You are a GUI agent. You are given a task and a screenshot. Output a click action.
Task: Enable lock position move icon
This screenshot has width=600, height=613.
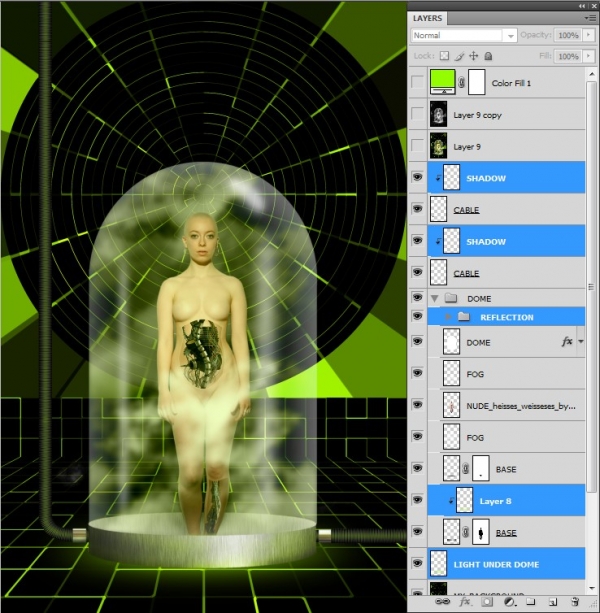tap(474, 56)
